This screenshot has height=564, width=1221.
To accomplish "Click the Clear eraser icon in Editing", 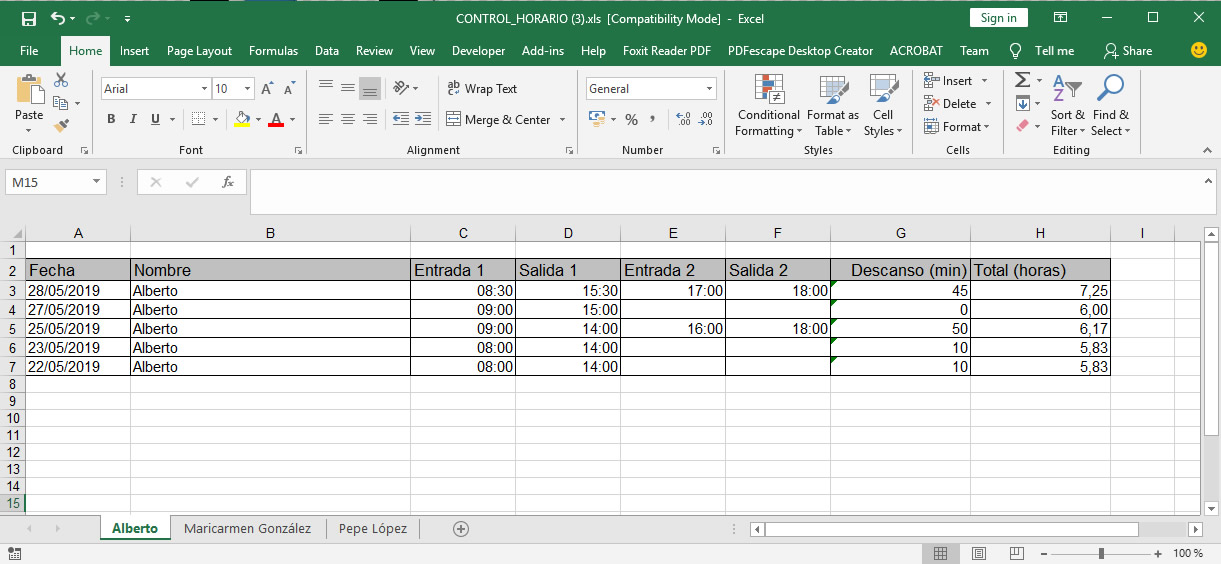I will pos(1022,126).
